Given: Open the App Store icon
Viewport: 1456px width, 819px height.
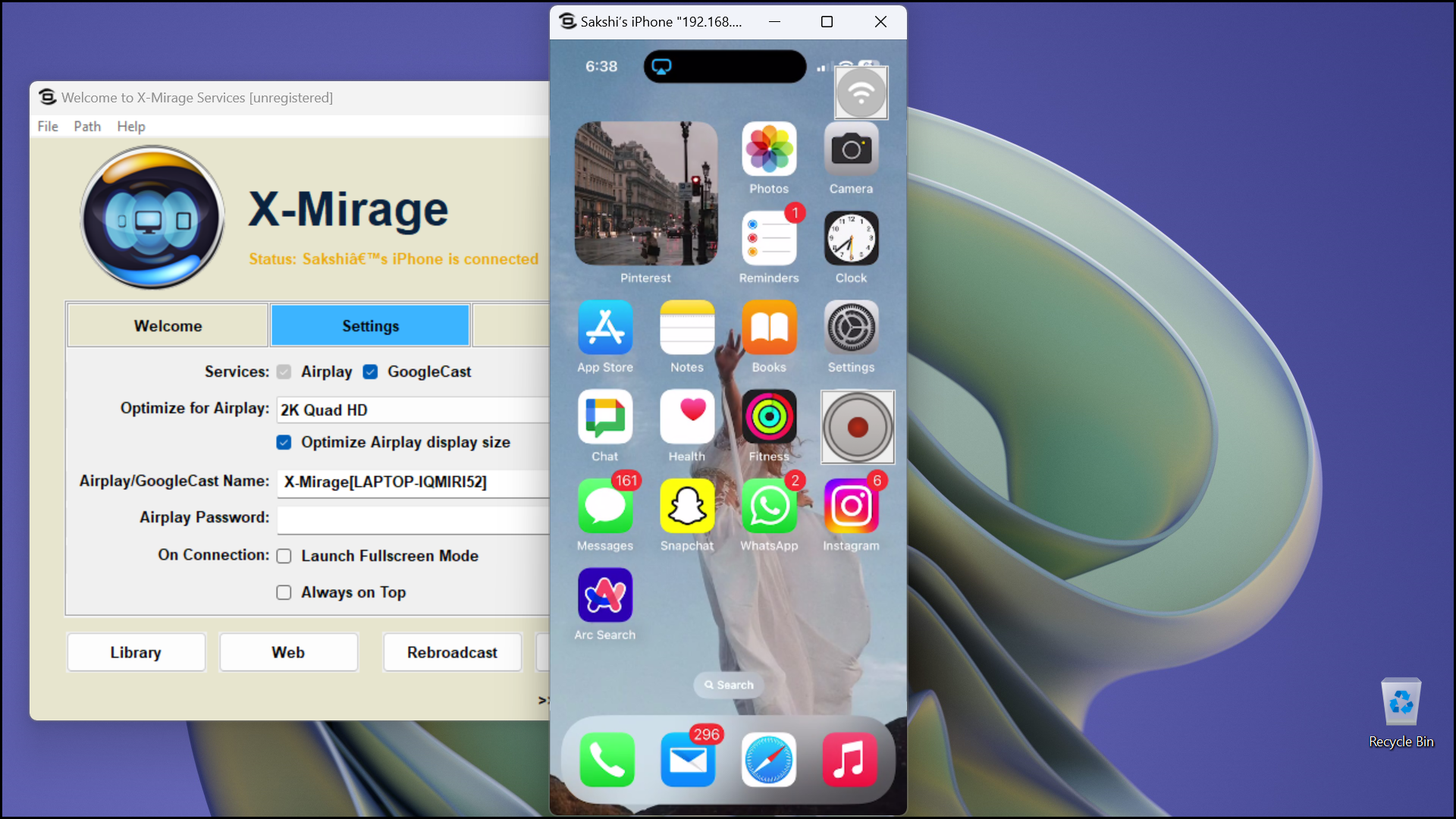Looking at the screenshot, I should (605, 328).
